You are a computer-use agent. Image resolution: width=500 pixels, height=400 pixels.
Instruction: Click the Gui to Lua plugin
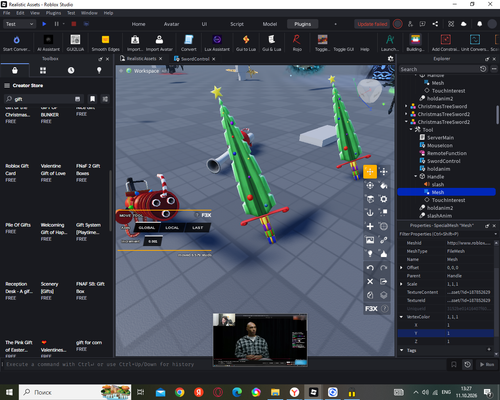(246, 43)
